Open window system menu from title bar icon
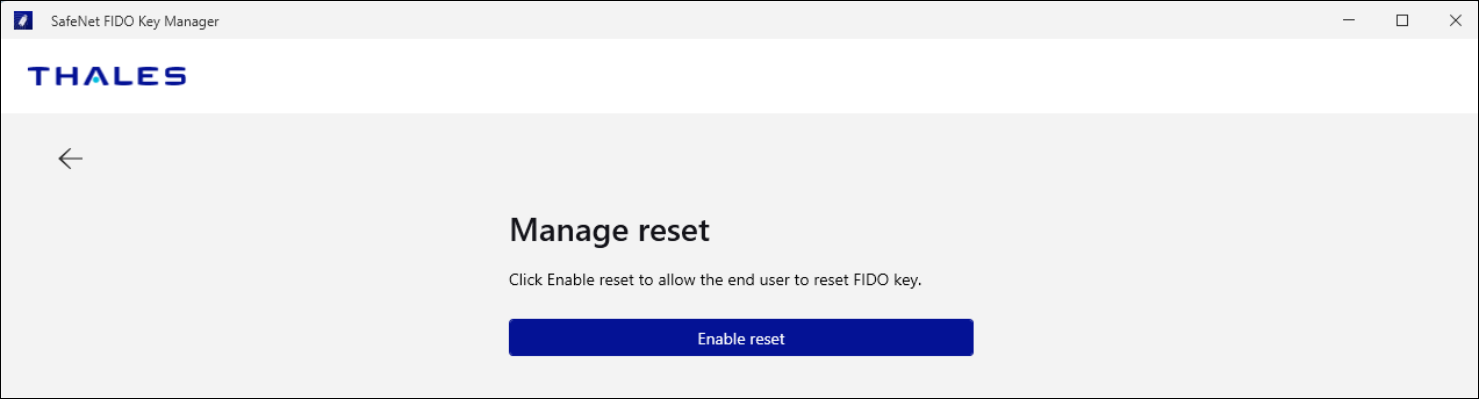The image size is (1479, 399). pos(22,20)
